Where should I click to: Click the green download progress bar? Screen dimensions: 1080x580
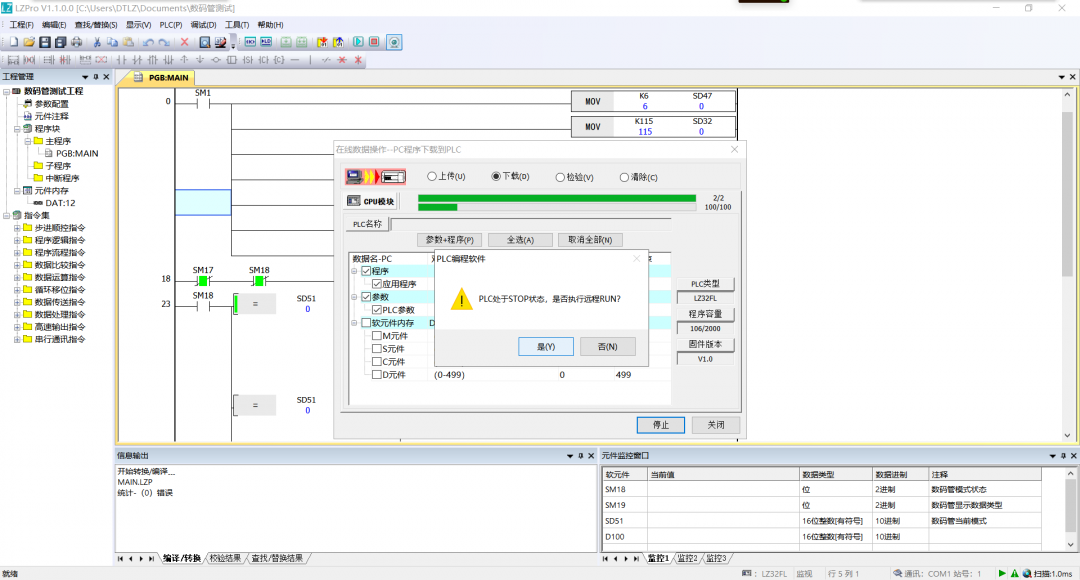[556, 198]
